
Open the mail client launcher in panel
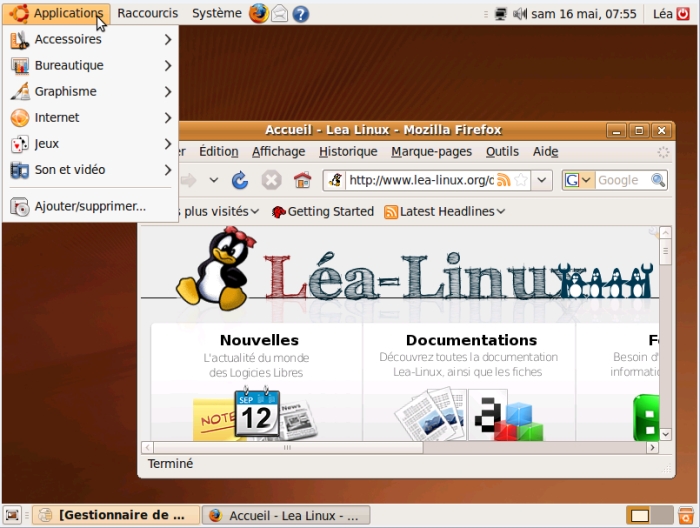point(280,14)
